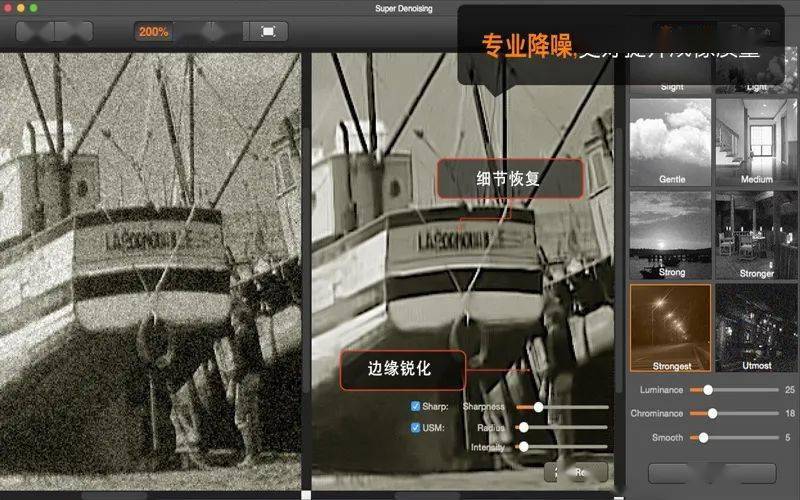Uncheck the Sharp checkbox
The width and height of the screenshot is (800, 500).
pyautogui.click(x=415, y=406)
